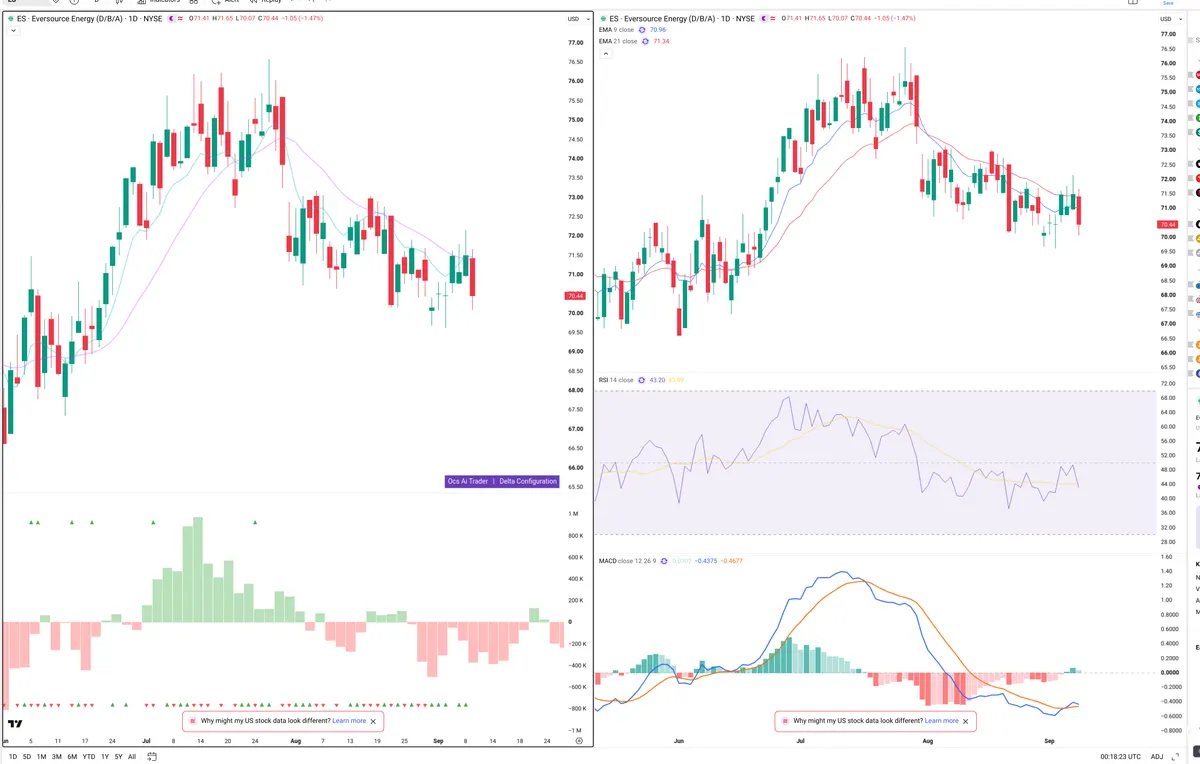Toggle ADJ adjusted data setting
This screenshot has width=1200, height=764.
1157,757
